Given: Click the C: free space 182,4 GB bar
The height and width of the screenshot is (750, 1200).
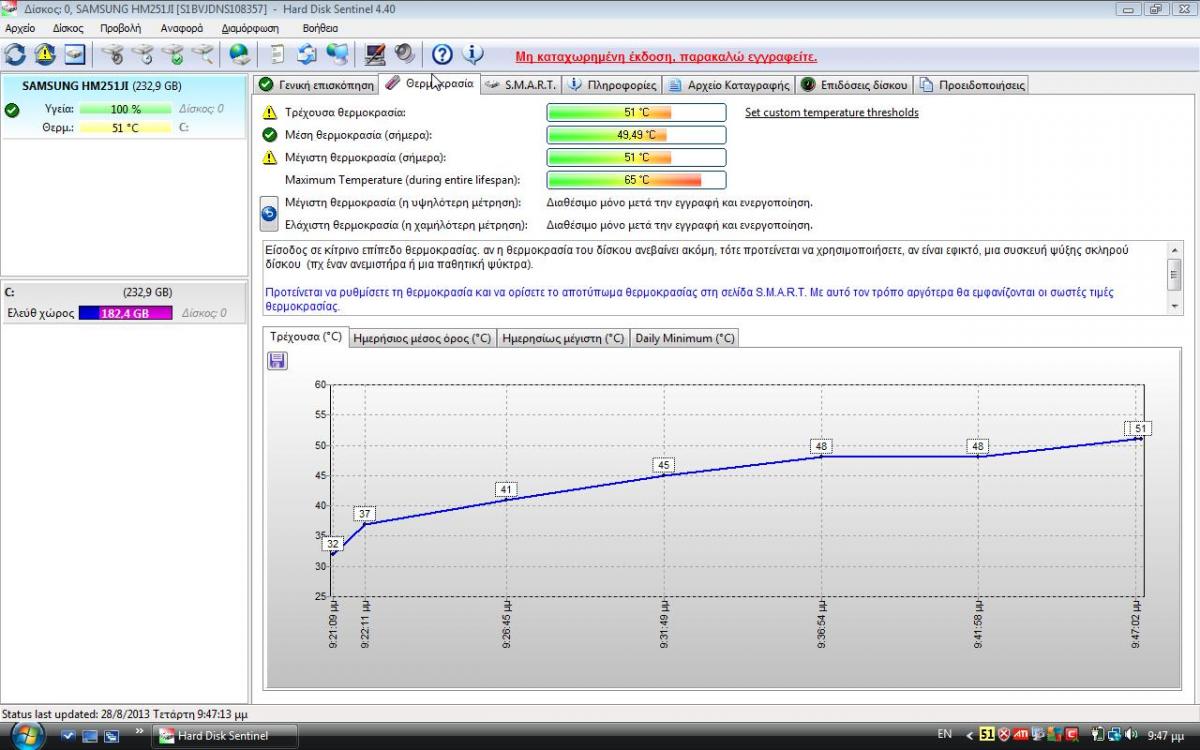Looking at the screenshot, I should 125,313.
